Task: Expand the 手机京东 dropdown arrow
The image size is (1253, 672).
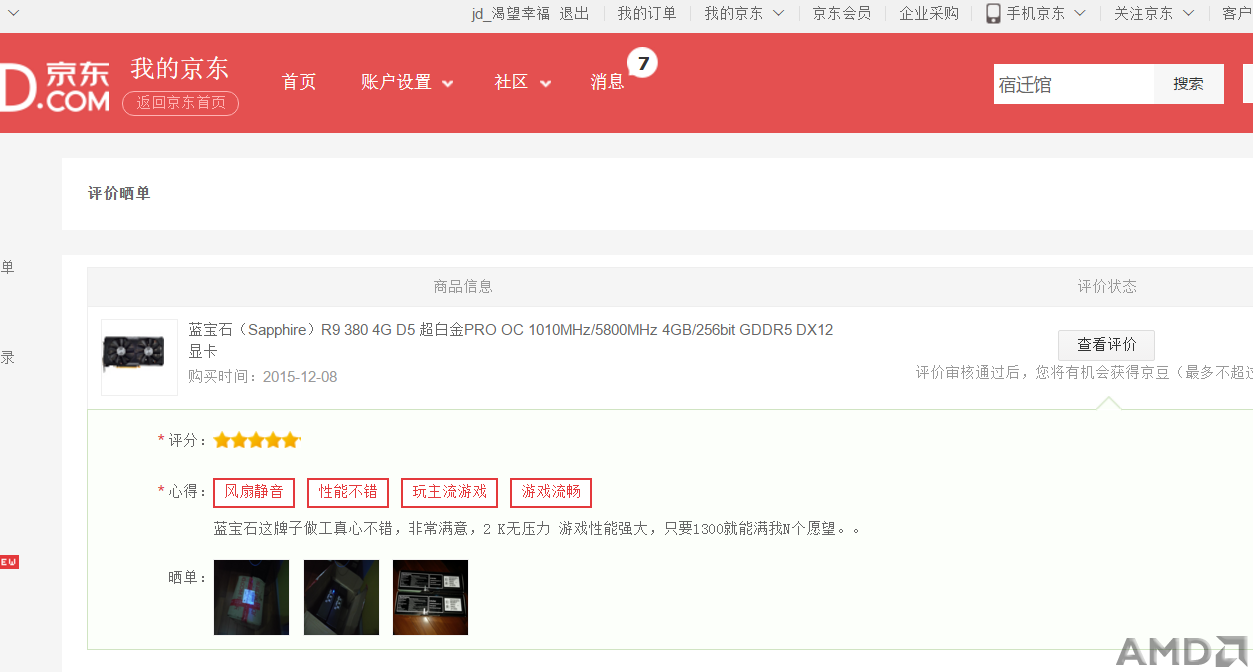Action: (x=1080, y=13)
